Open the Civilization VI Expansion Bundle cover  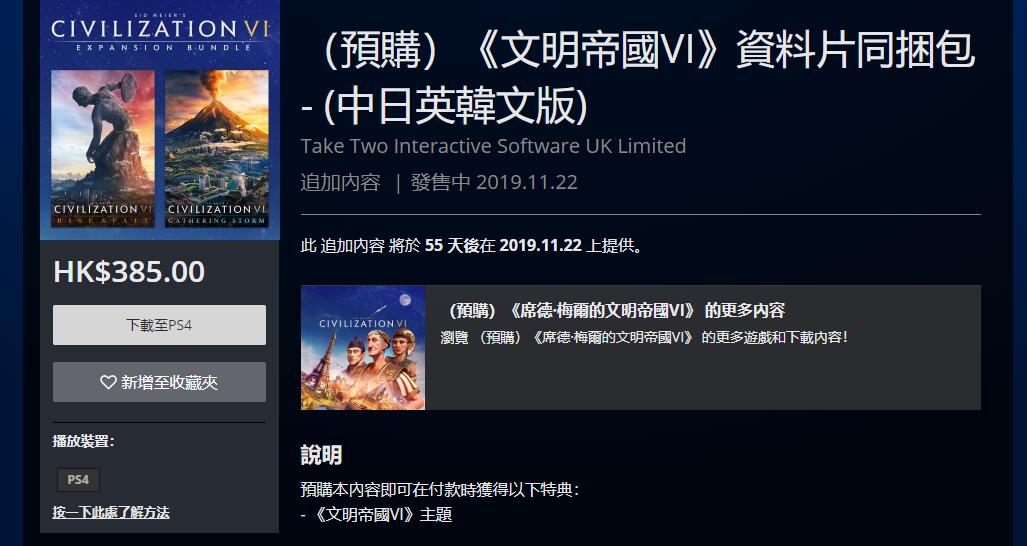pyautogui.click(x=160, y=120)
